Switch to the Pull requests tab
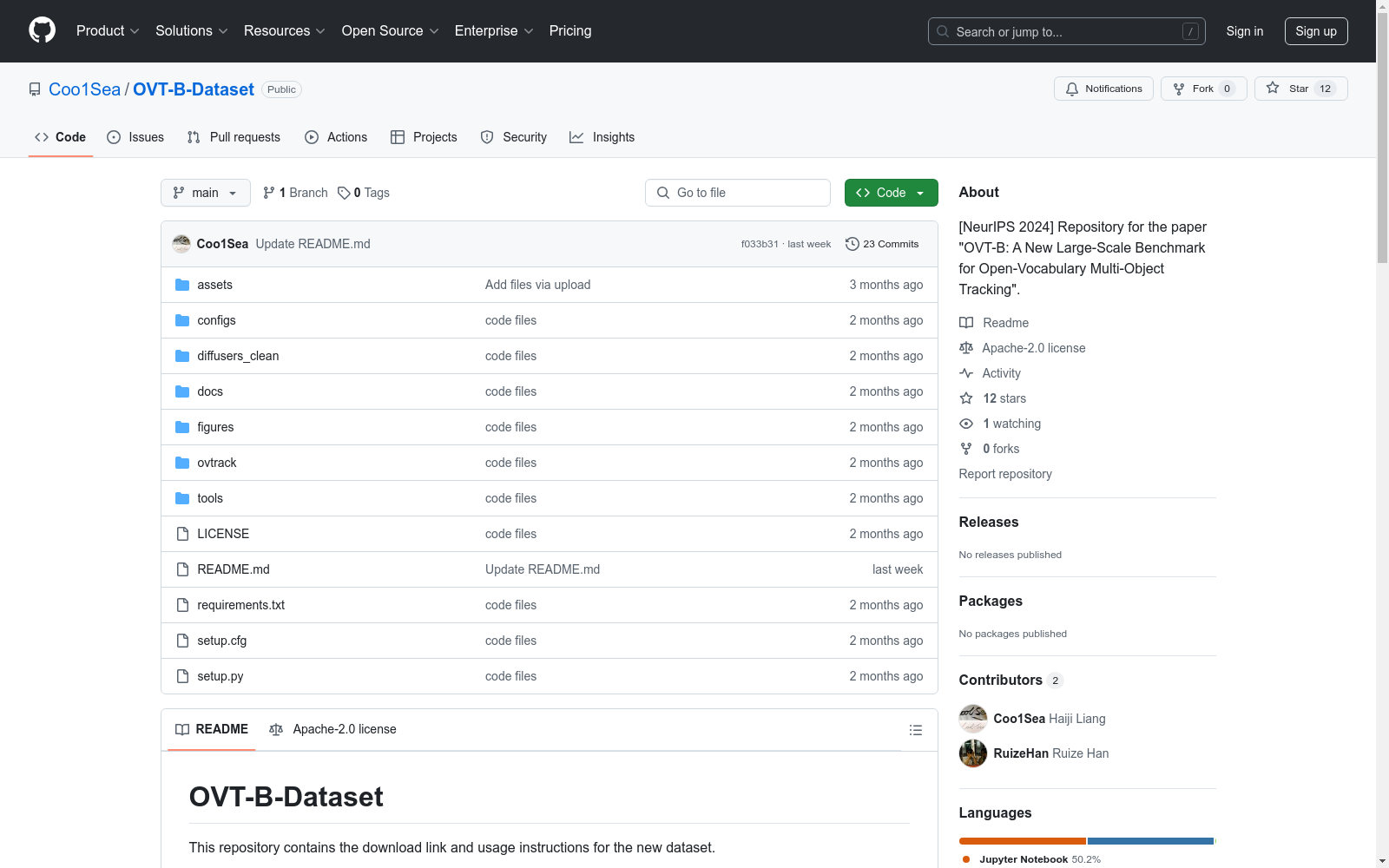The height and width of the screenshot is (868, 1389). tap(234, 137)
